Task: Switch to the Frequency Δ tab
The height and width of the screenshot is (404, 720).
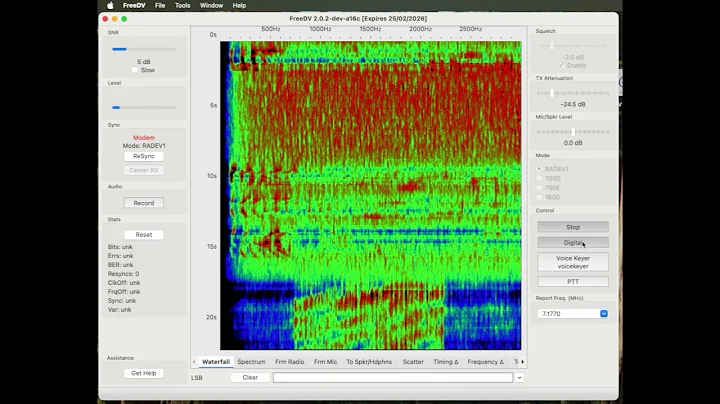Action: (485, 362)
